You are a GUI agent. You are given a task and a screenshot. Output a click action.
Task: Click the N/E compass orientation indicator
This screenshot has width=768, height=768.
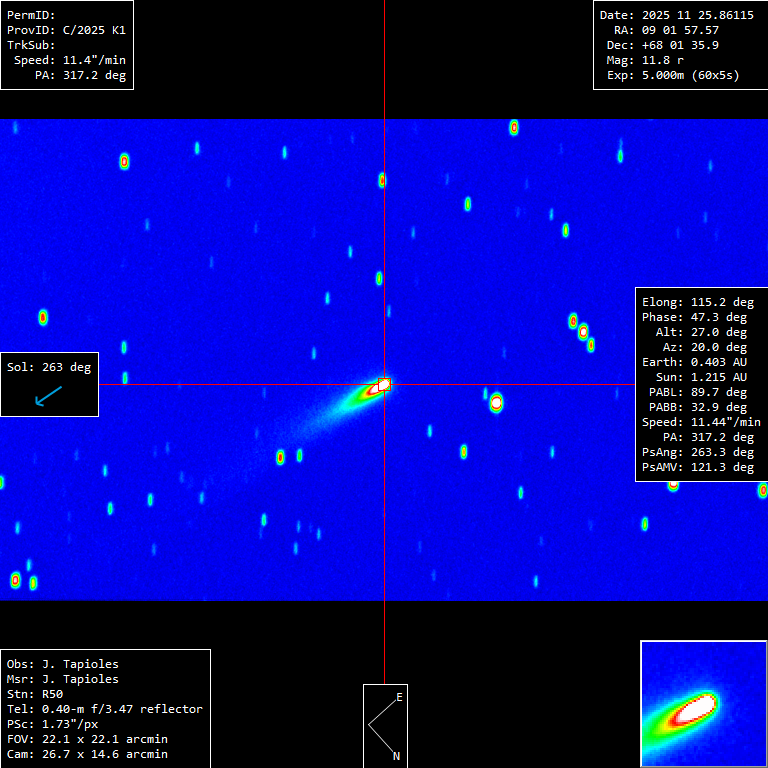385,725
